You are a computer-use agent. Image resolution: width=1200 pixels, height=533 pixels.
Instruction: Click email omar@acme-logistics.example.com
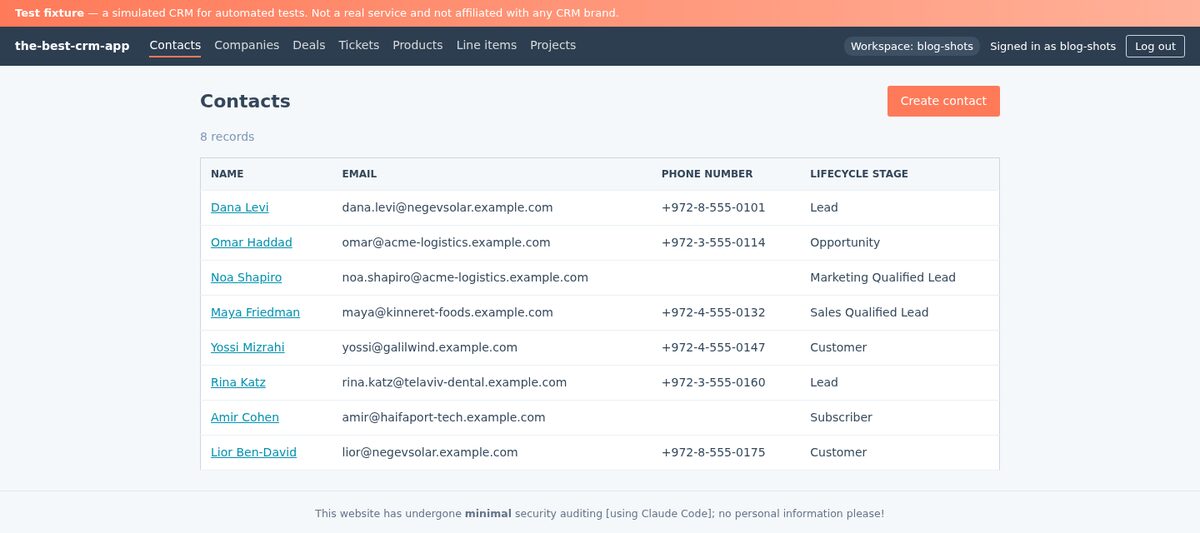click(x=446, y=243)
